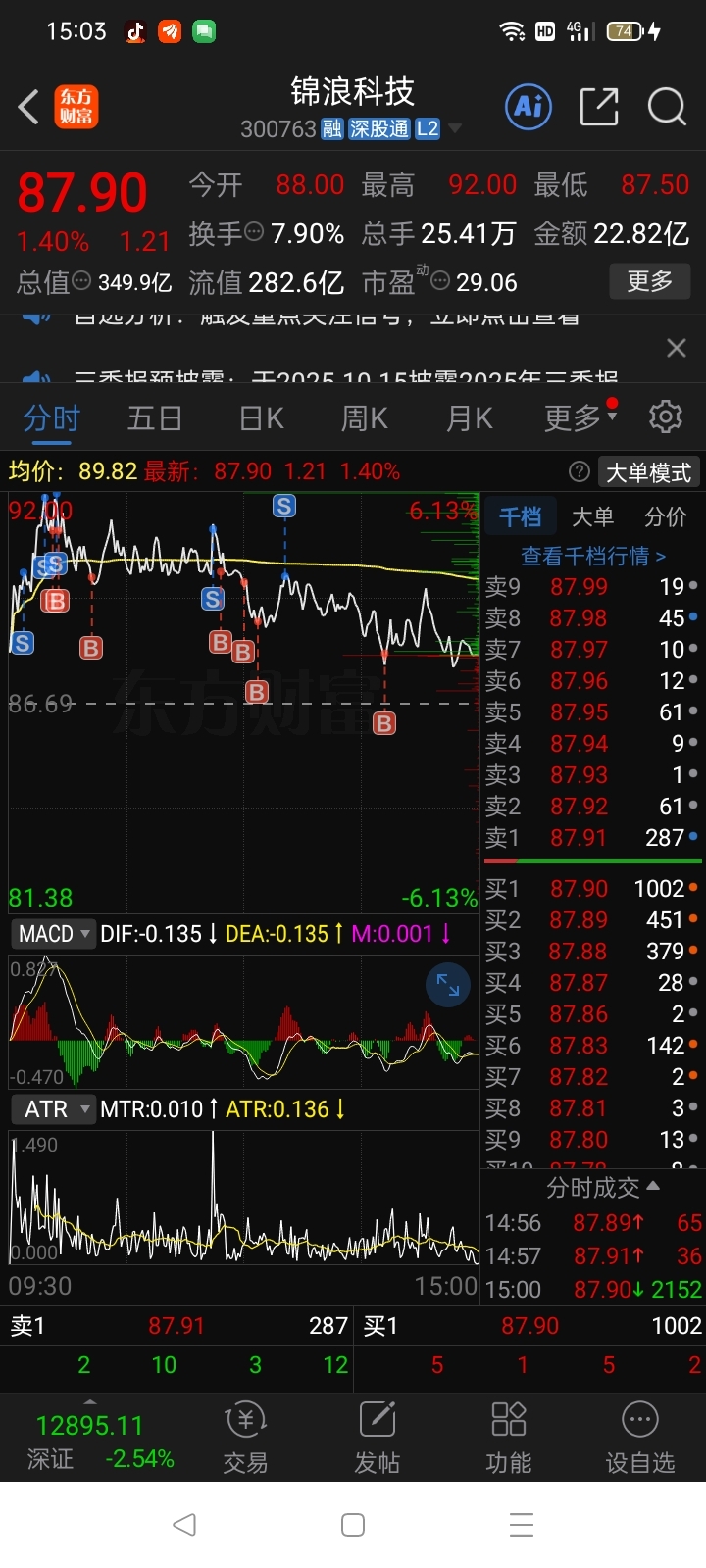Tap the current price 87.90 headline
The image size is (706, 1568).
pos(82,192)
